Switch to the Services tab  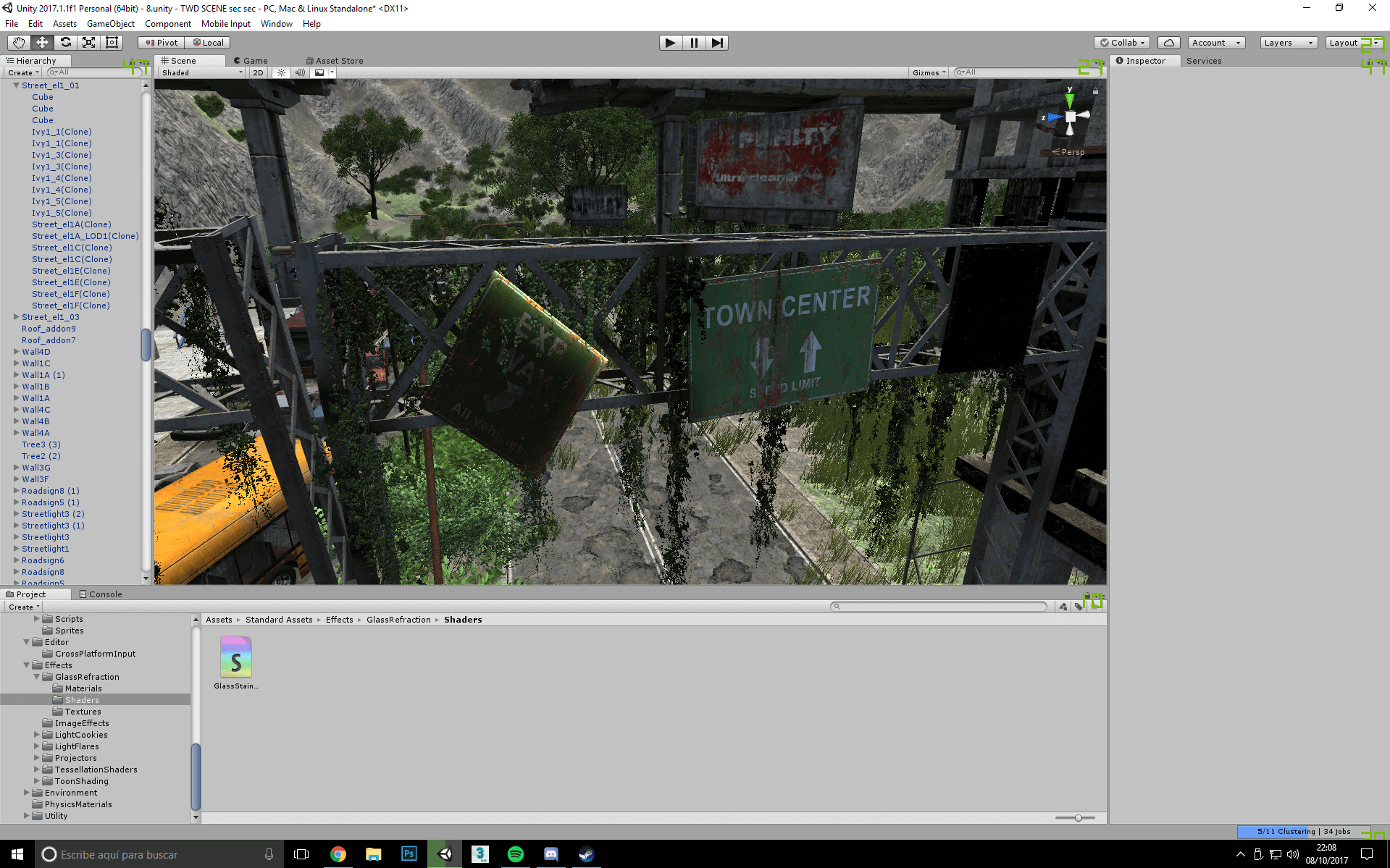click(1203, 61)
